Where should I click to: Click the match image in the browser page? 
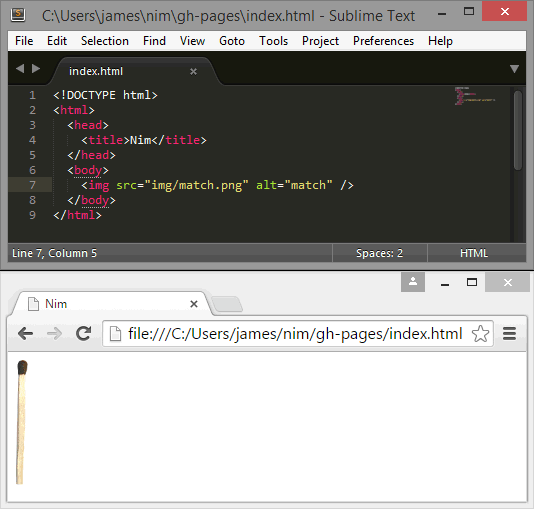tap(22, 422)
